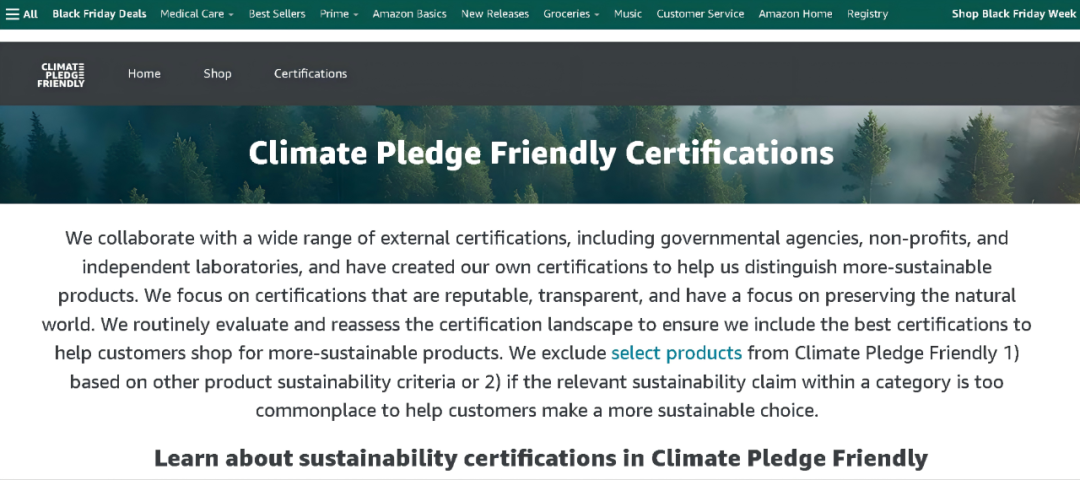This screenshot has width=1080, height=480.
Task: Click Shop Black Friday Week promo
Action: tap(1013, 14)
